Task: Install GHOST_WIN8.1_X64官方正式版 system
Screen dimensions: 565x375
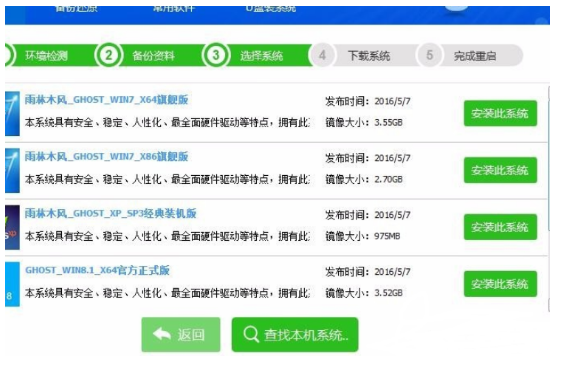Action: coord(500,284)
